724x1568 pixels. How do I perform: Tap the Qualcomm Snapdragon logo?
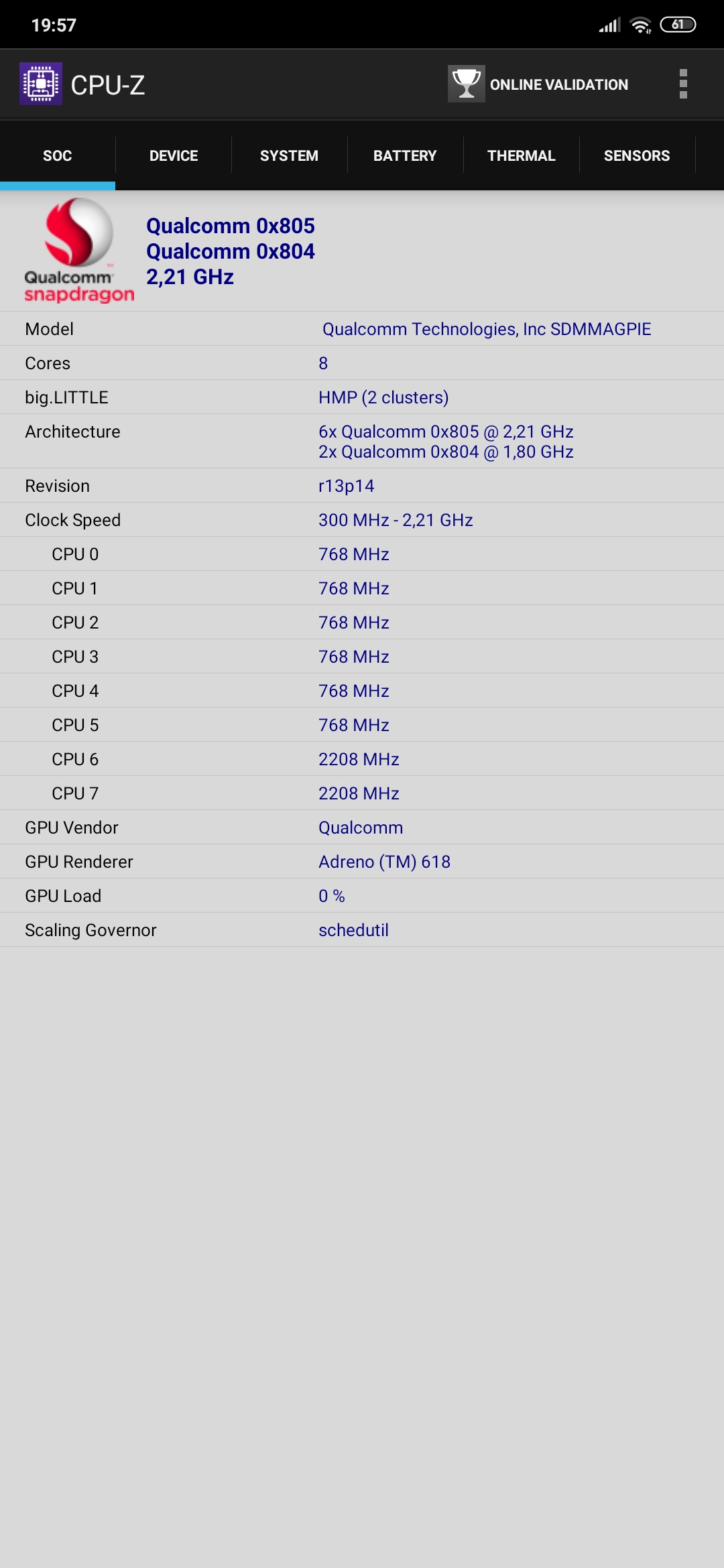(x=79, y=250)
